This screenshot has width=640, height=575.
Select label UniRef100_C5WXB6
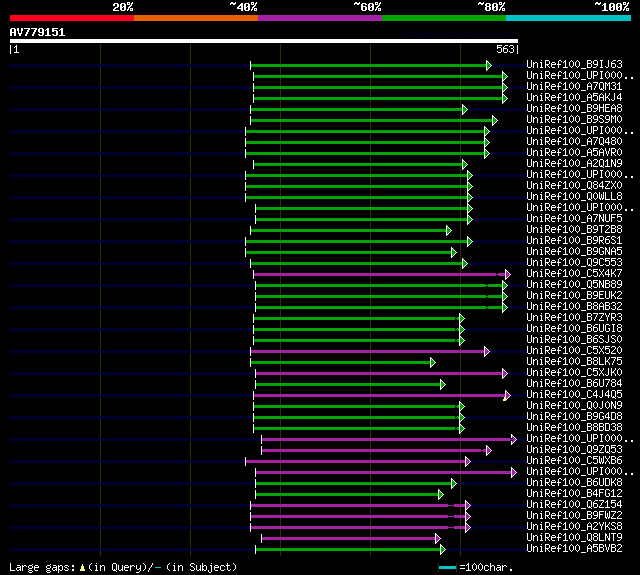pos(574,461)
